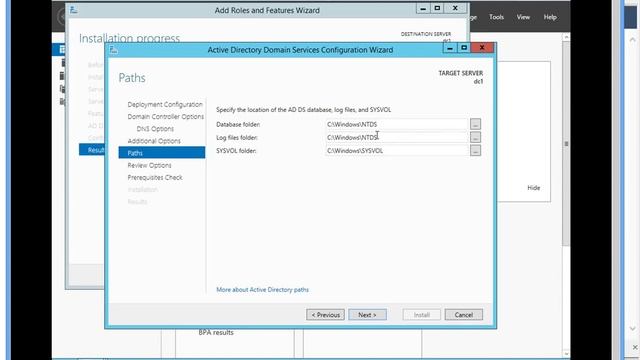Maximize the AD DS Configuration Wizard window
The height and width of the screenshot is (360, 640).
pos(464,48)
